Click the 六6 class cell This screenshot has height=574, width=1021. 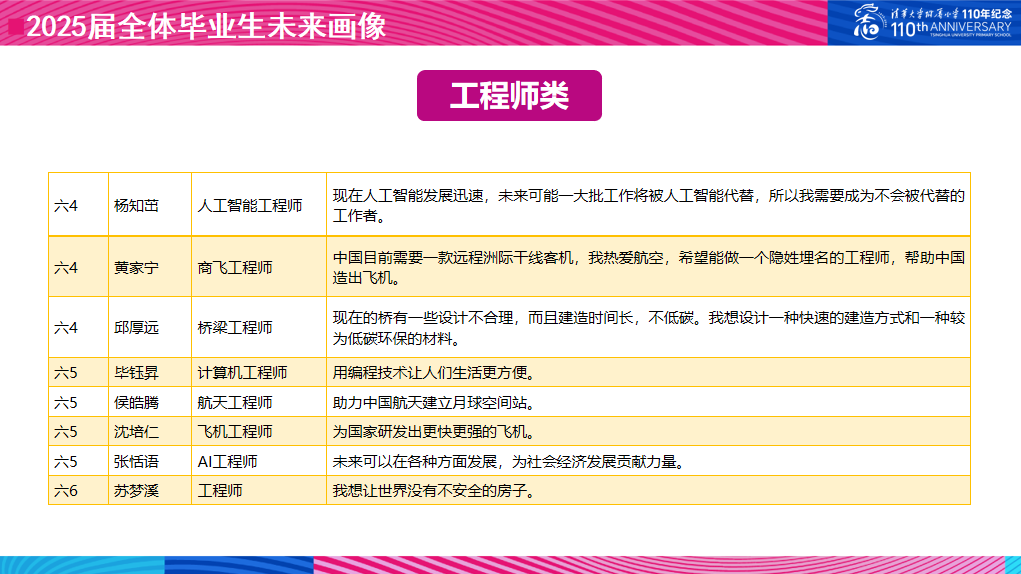point(78,490)
